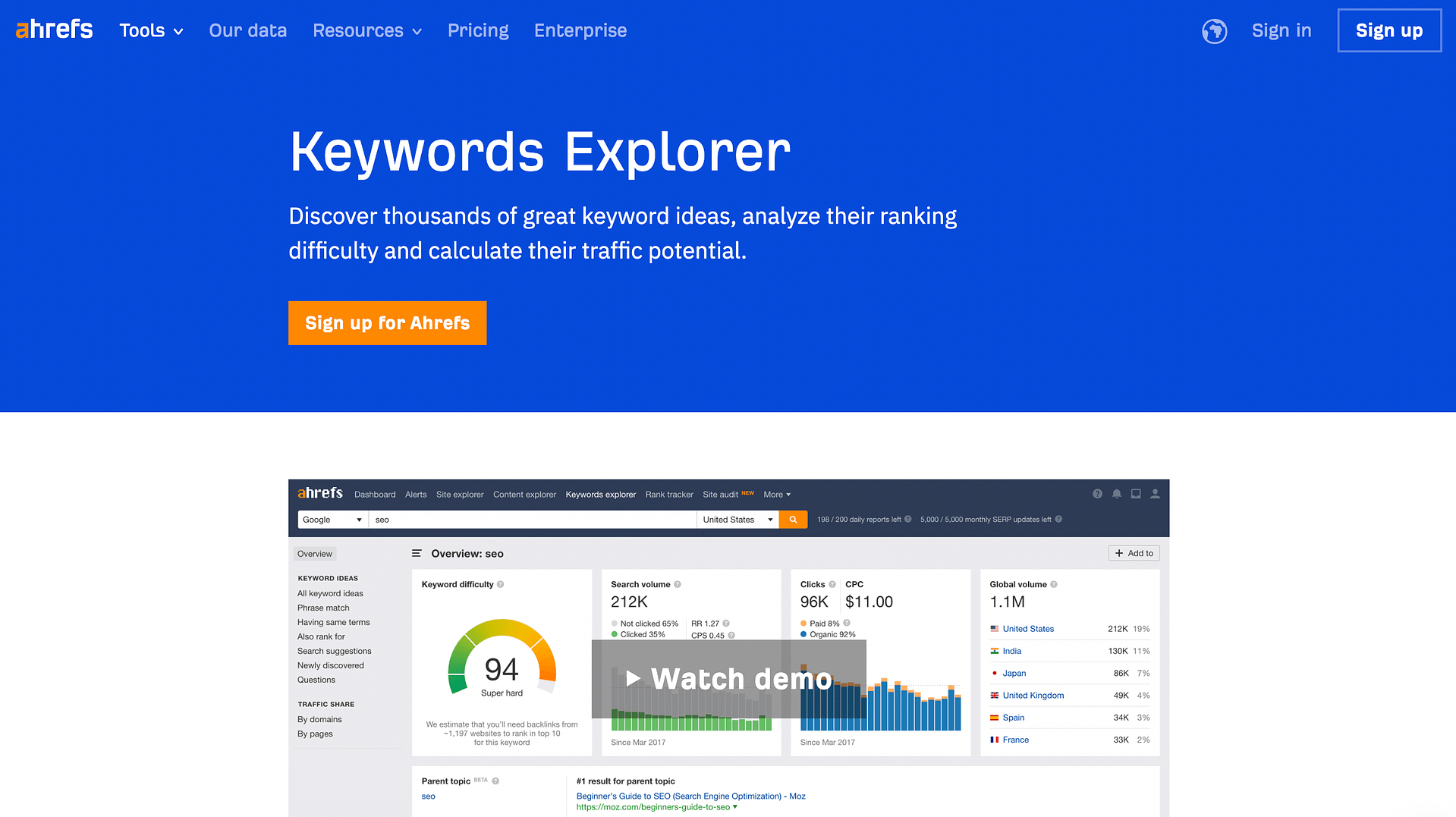The image size is (1456, 817).
Task: Select Rank tracker tab
Action: pos(669,495)
